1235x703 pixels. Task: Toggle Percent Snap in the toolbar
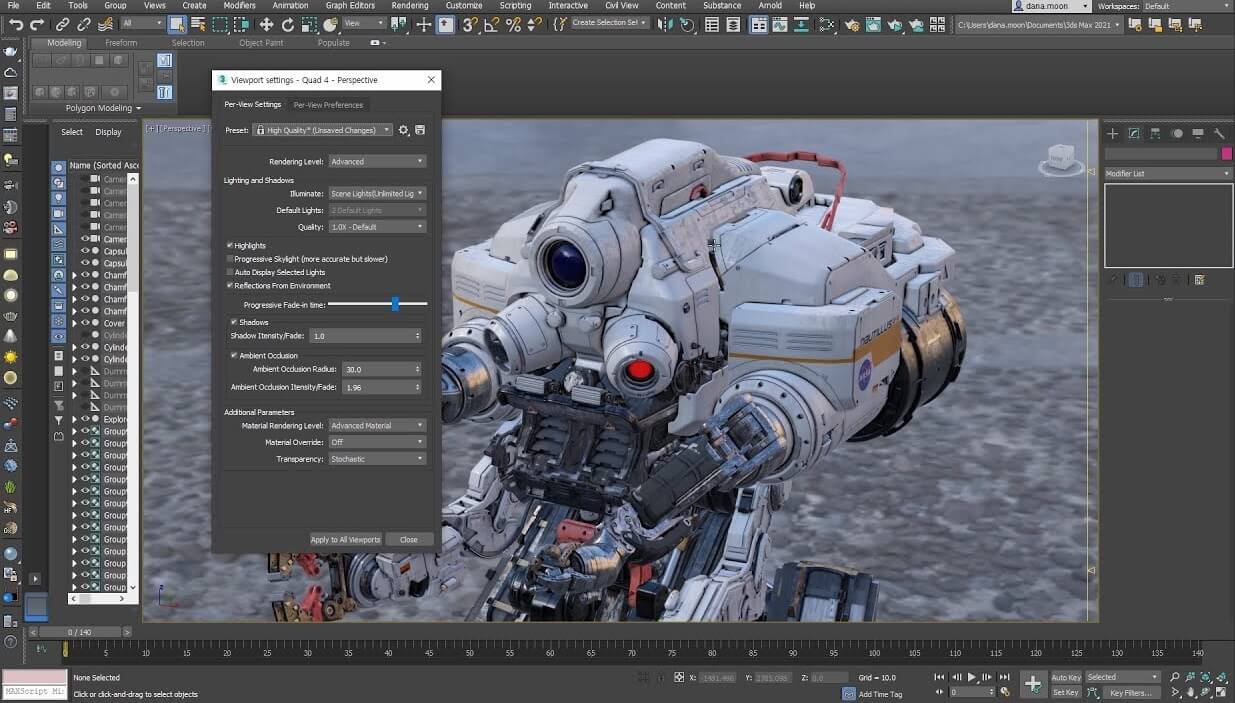[x=513, y=24]
